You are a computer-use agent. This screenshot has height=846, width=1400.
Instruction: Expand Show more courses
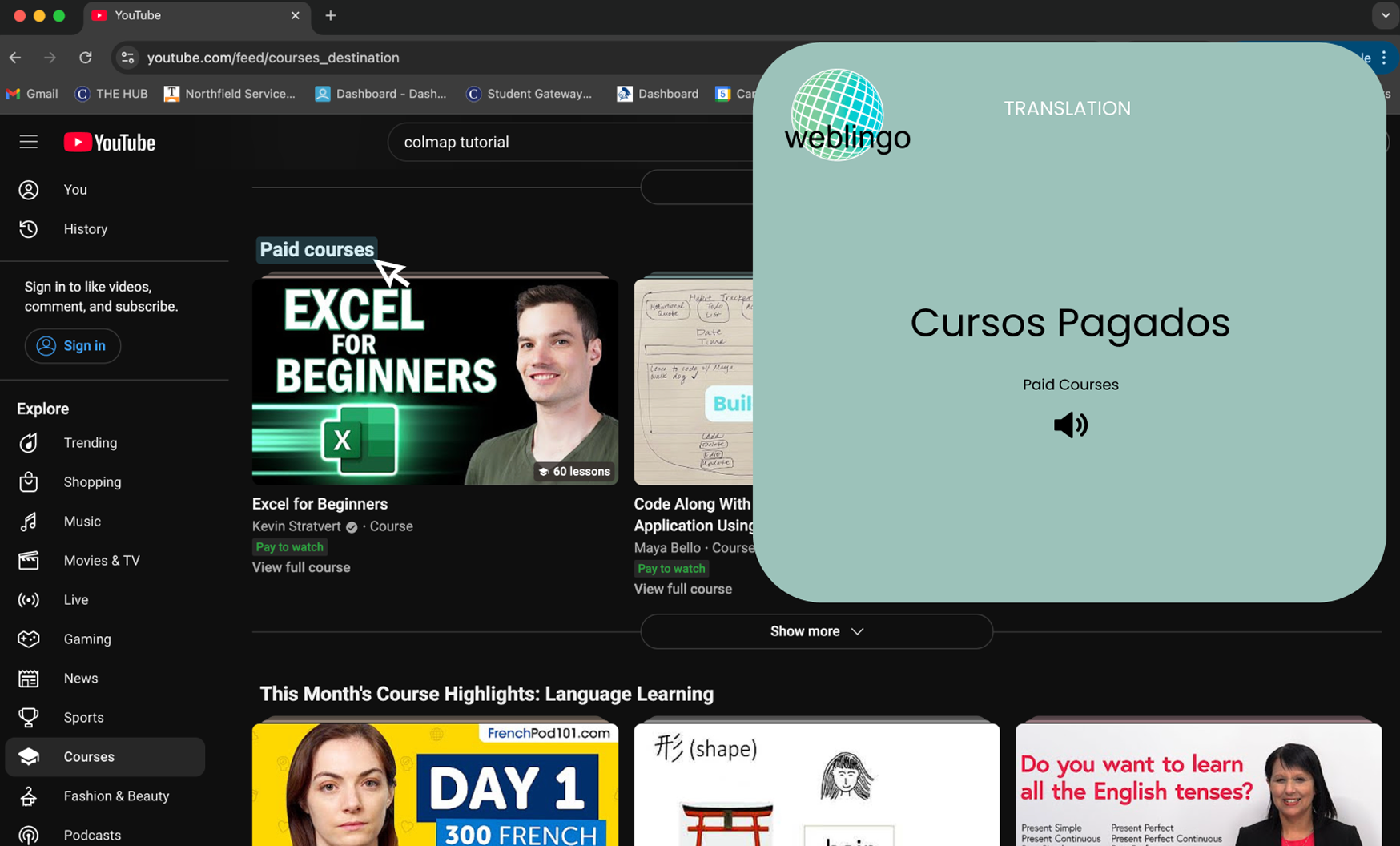click(815, 631)
